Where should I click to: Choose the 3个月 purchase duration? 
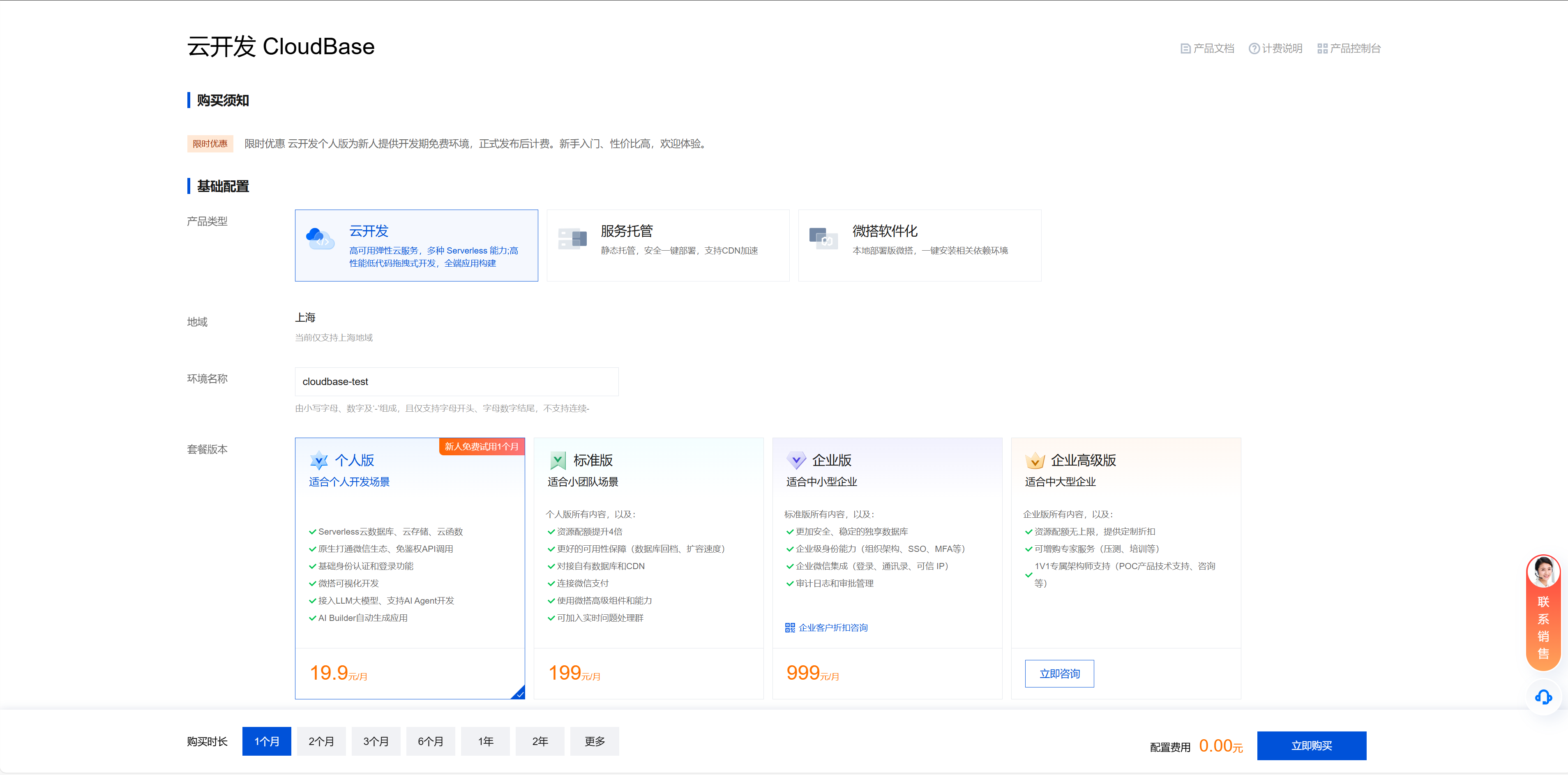pos(376,742)
